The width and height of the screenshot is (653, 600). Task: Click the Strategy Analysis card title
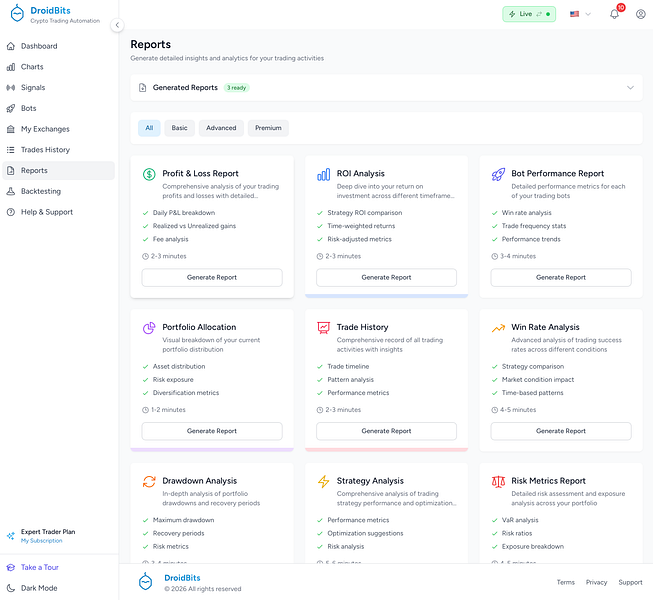370,481
